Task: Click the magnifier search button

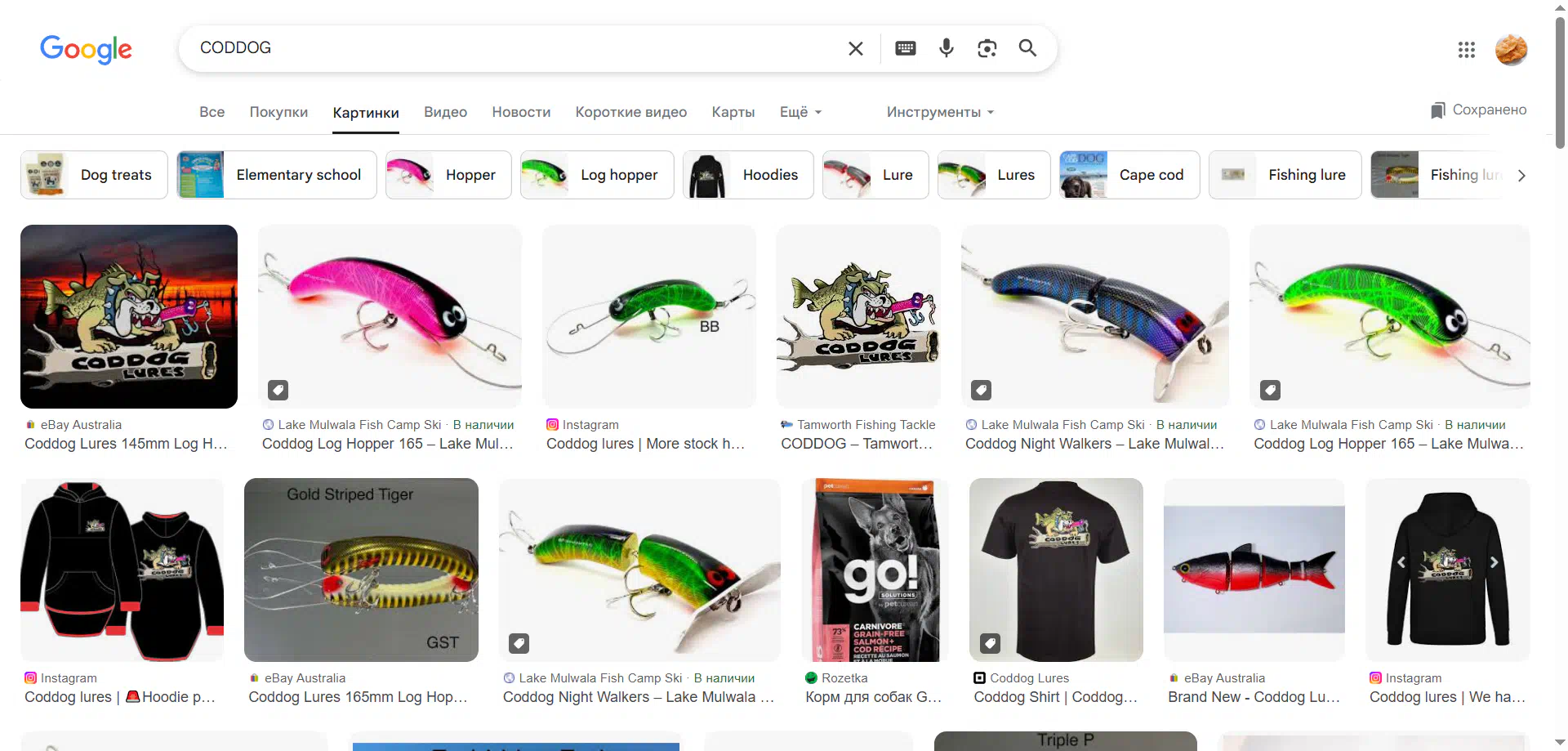Action: coord(1028,48)
